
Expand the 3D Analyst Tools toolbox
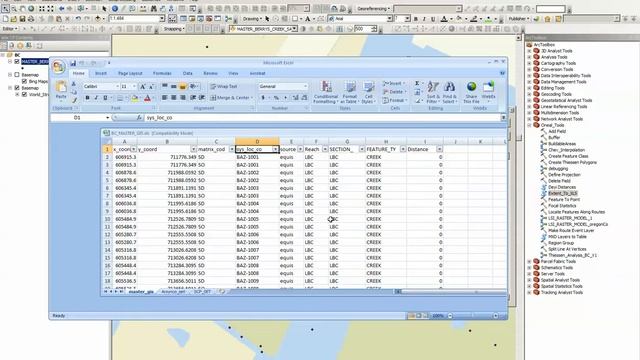click(x=529, y=51)
